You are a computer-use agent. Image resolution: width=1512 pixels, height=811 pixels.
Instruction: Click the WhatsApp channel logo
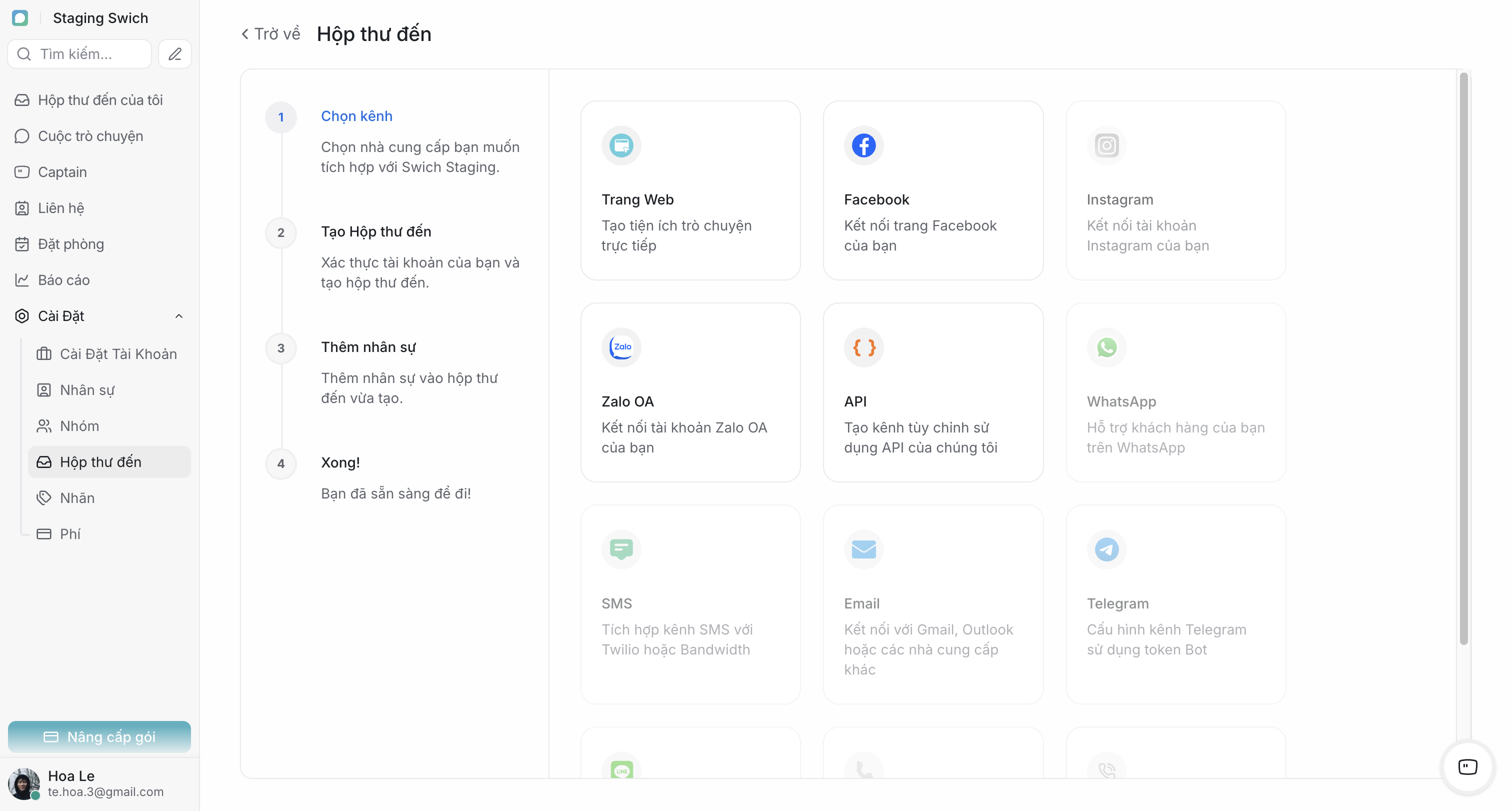(1106, 347)
